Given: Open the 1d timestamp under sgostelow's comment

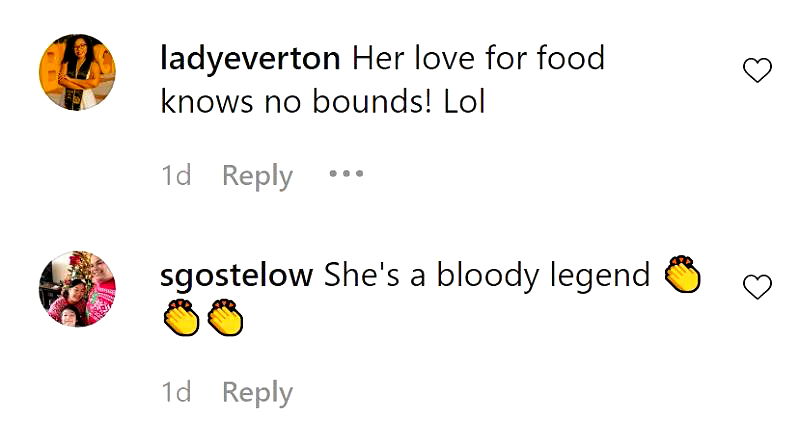Looking at the screenshot, I should (x=176, y=393).
